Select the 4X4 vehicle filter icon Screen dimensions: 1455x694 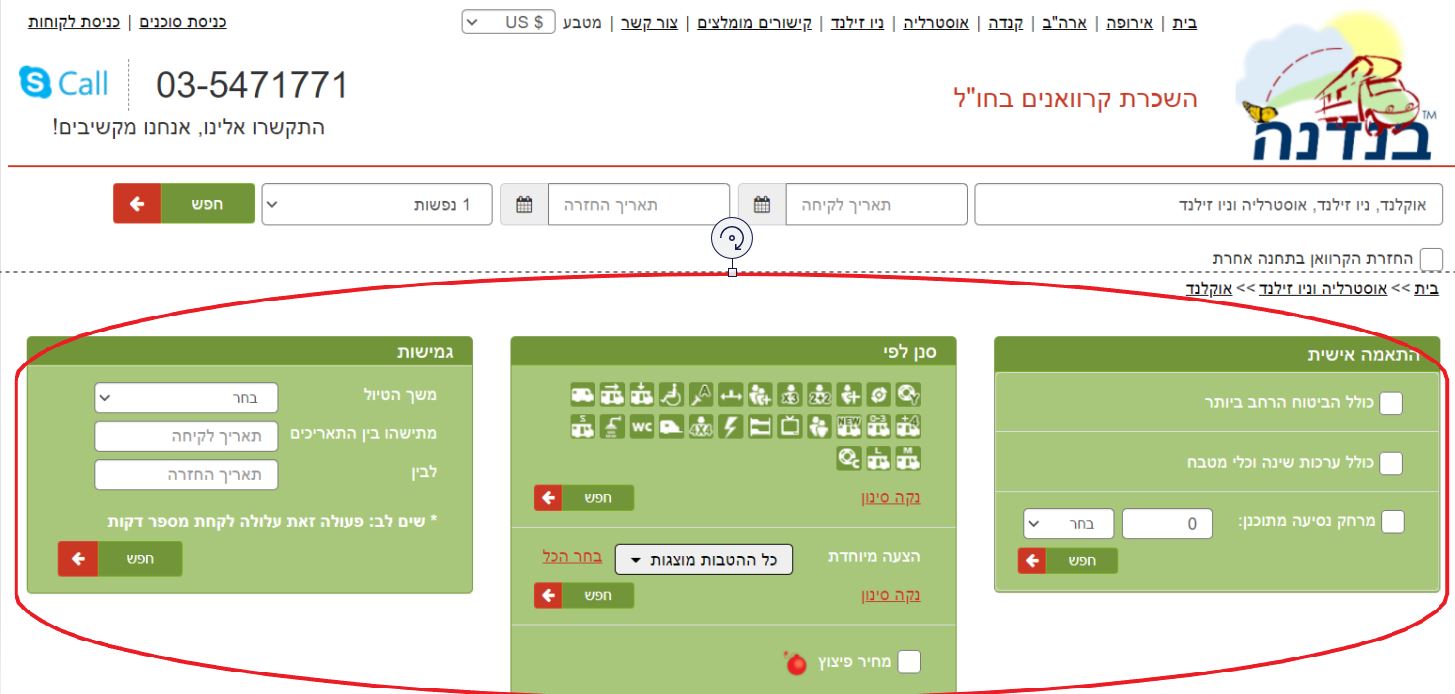pyautogui.click(x=701, y=426)
